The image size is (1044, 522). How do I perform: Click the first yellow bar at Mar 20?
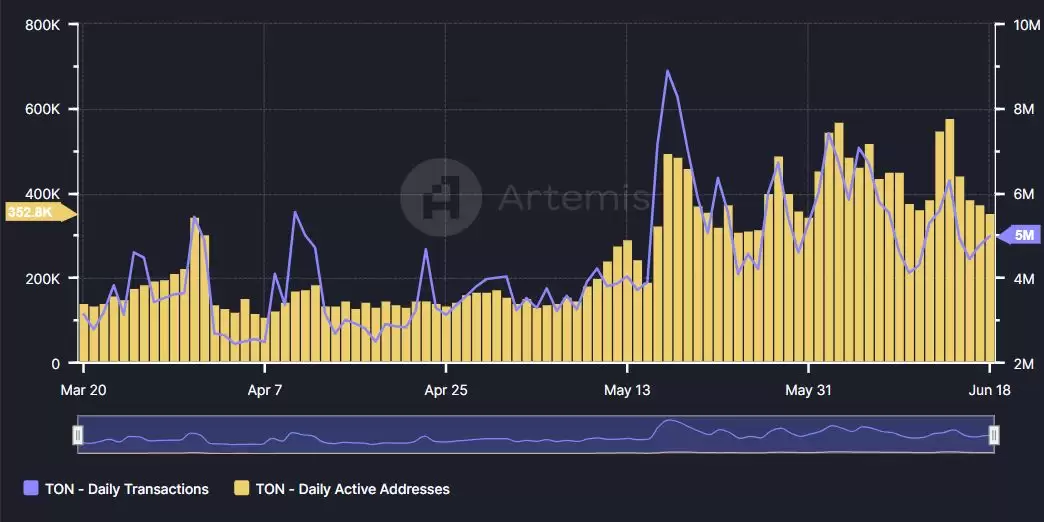84,333
